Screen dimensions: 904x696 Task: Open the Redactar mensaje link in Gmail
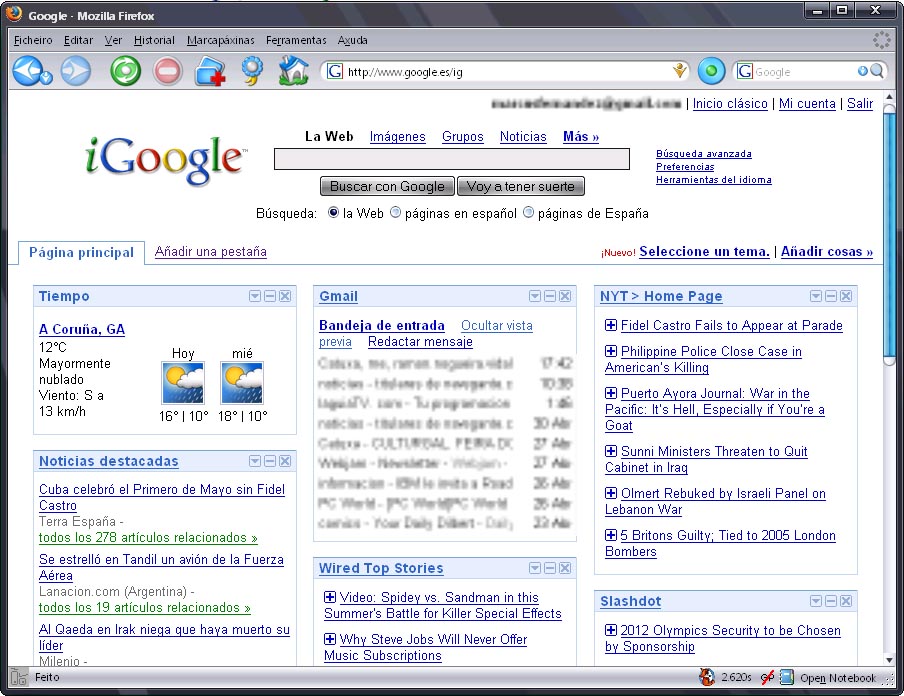click(420, 341)
